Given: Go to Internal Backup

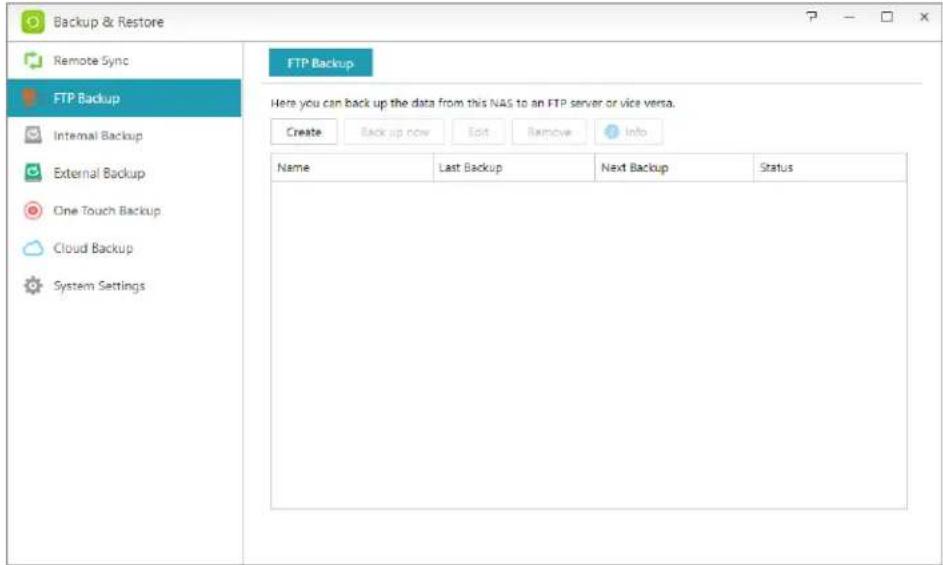Looking at the screenshot, I should pyautogui.click(x=124, y=135).
